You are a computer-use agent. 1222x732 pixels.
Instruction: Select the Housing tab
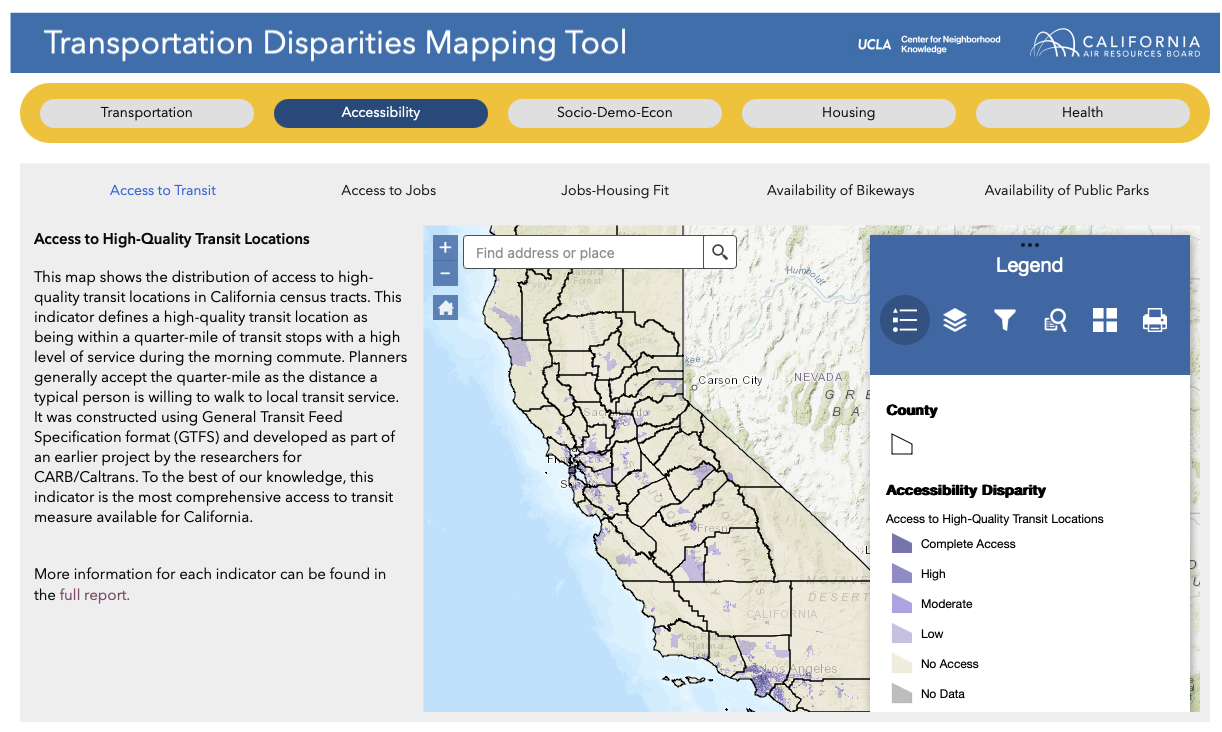tap(848, 113)
